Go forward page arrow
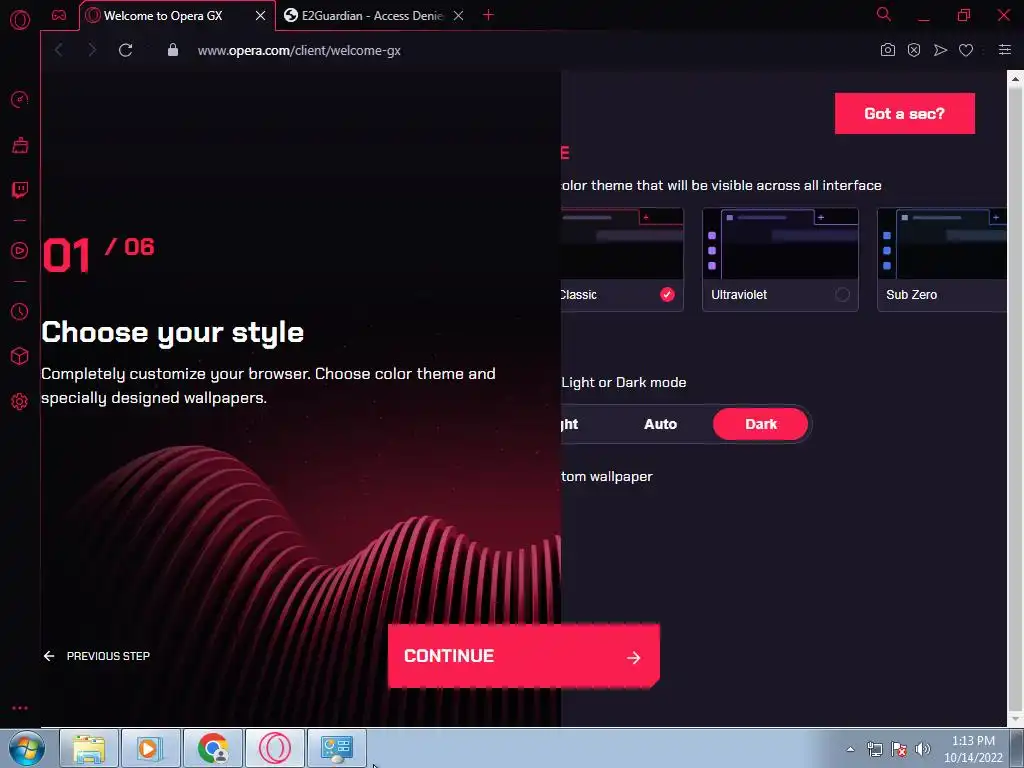1024x768 pixels. (x=92, y=50)
